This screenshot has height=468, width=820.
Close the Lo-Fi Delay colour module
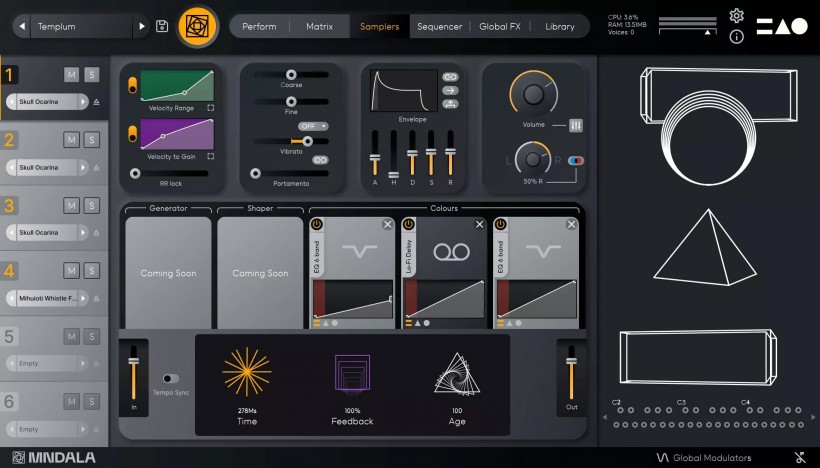click(x=480, y=225)
